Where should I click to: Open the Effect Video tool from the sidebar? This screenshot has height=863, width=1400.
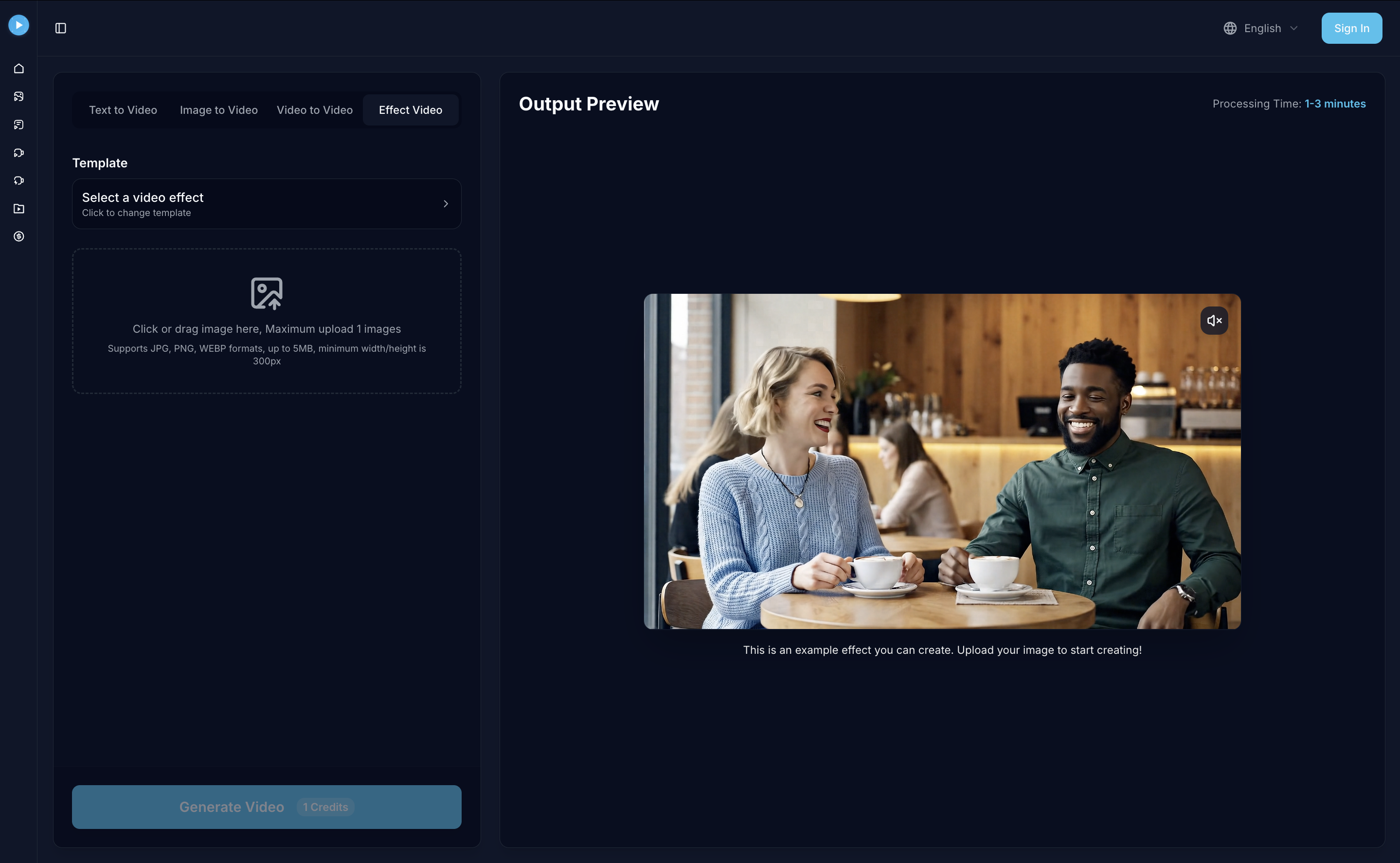pyautogui.click(x=19, y=180)
